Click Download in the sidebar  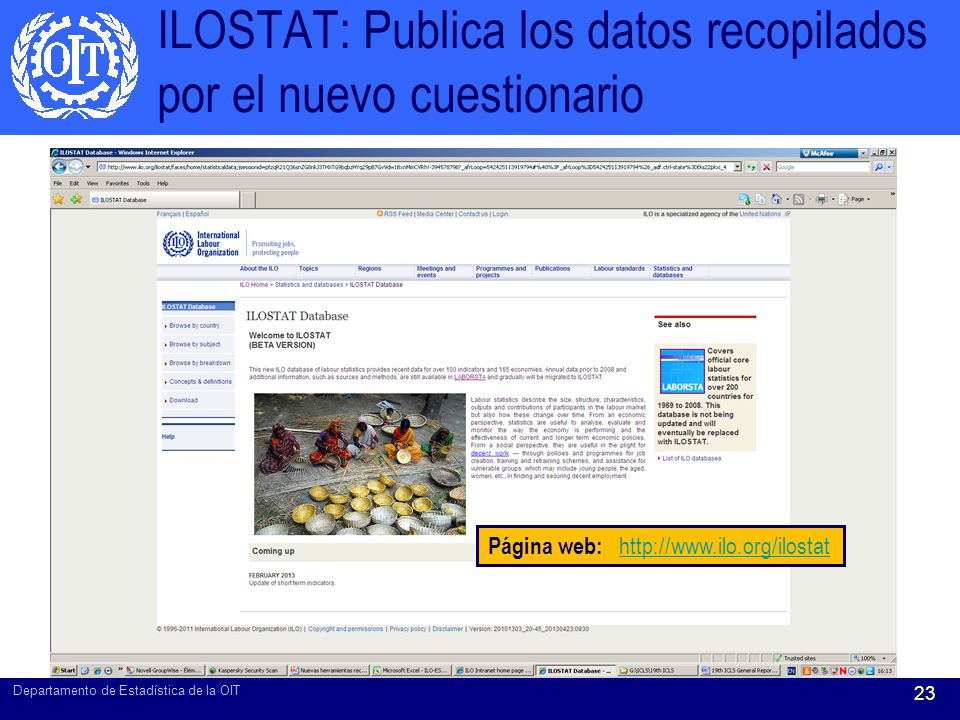point(184,400)
